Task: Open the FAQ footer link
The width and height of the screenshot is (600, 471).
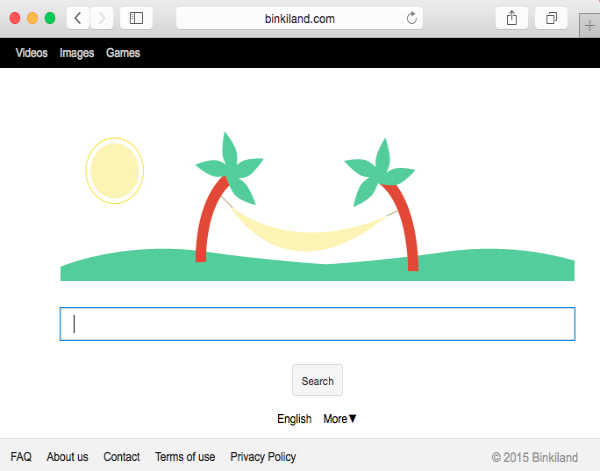Action: 21,457
